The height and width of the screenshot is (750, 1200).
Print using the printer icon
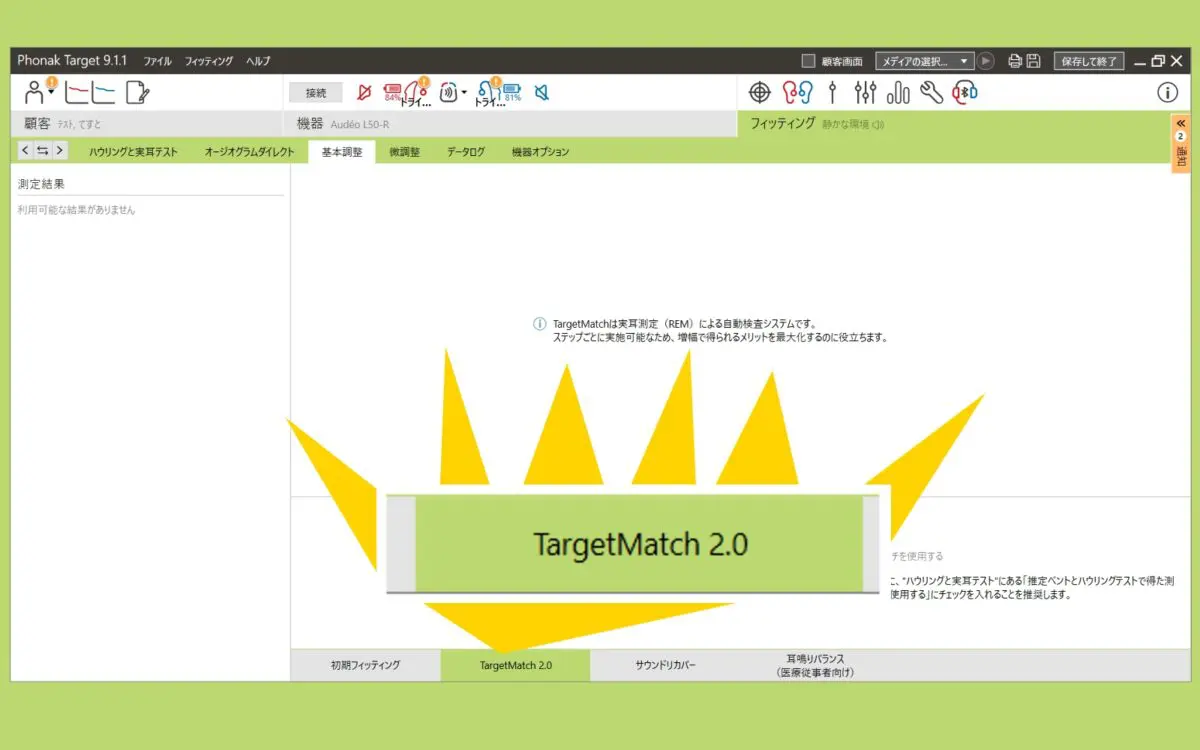click(1015, 61)
